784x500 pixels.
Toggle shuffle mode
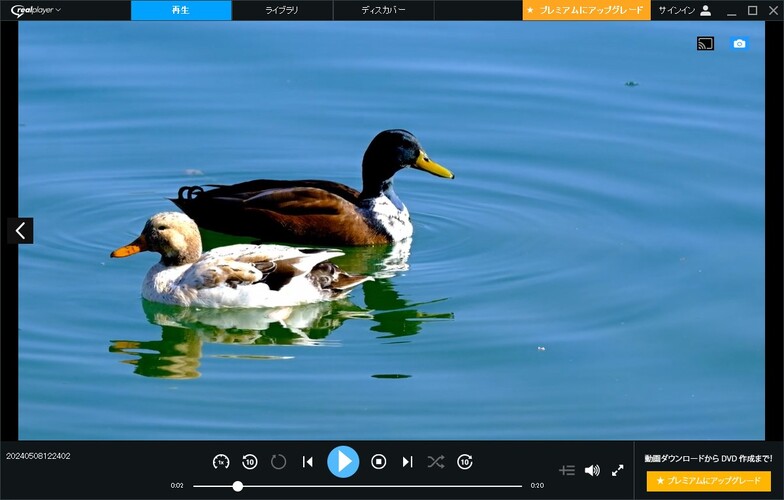(436, 462)
